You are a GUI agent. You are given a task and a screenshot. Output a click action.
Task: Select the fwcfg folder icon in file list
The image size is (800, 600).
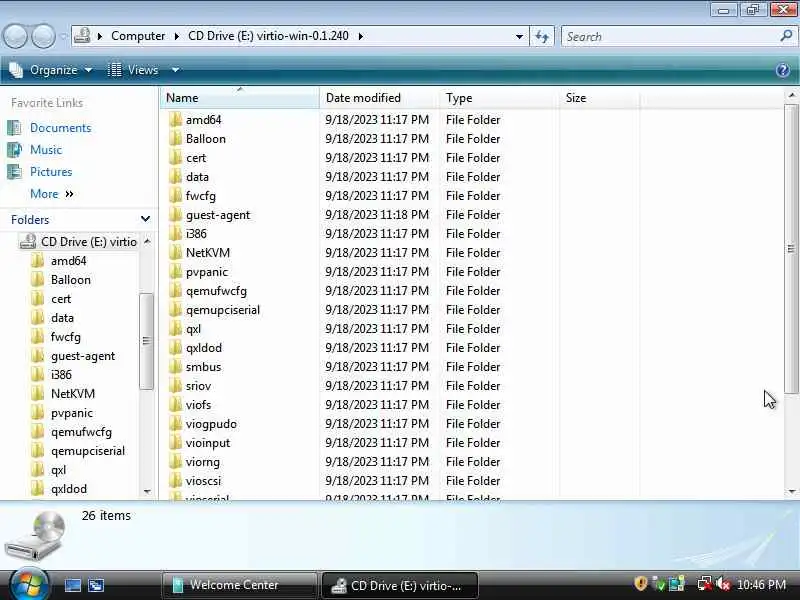coord(176,195)
